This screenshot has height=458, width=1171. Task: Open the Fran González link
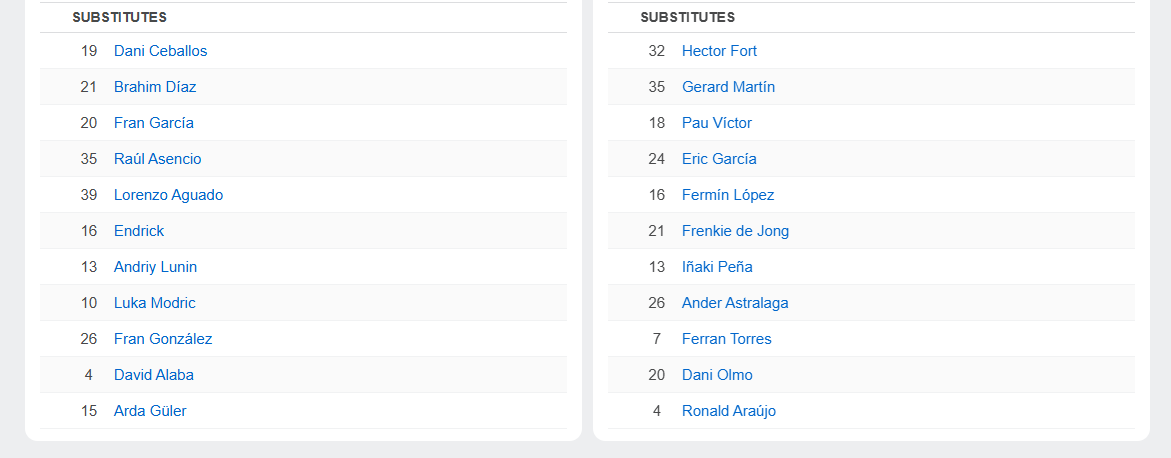[163, 339]
